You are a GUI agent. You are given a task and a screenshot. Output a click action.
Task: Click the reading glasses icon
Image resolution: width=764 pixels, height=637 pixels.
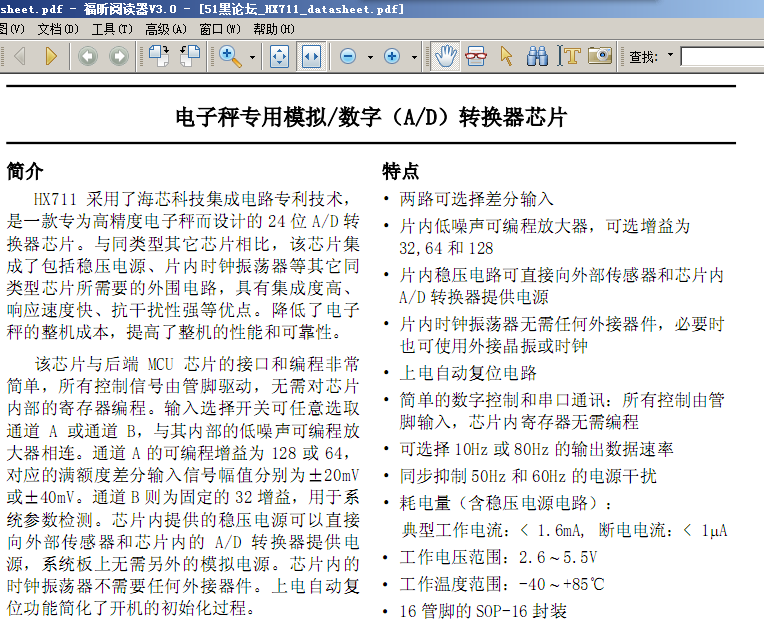pyautogui.click(x=476, y=56)
